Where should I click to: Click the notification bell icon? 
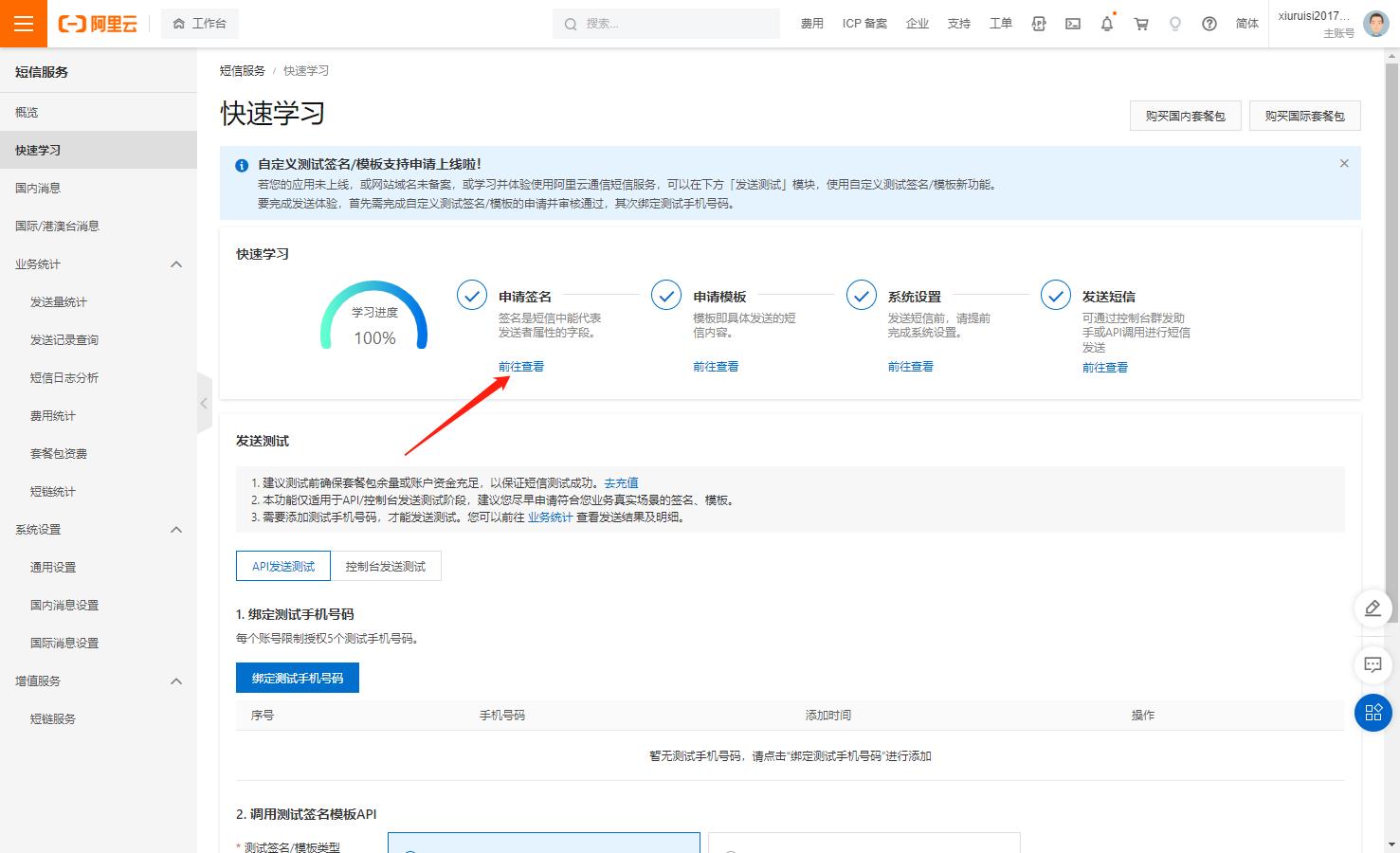click(1106, 23)
